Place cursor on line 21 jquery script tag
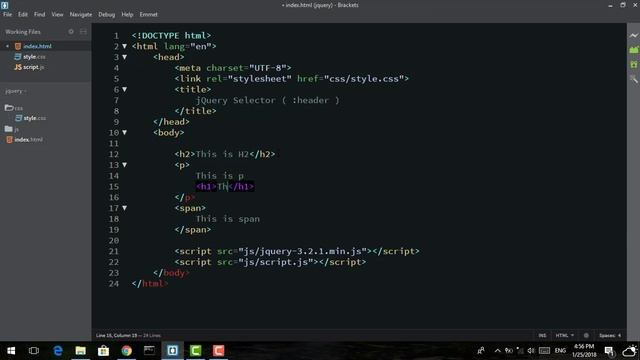This screenshot has width=640, height=360. pos(297,251)
